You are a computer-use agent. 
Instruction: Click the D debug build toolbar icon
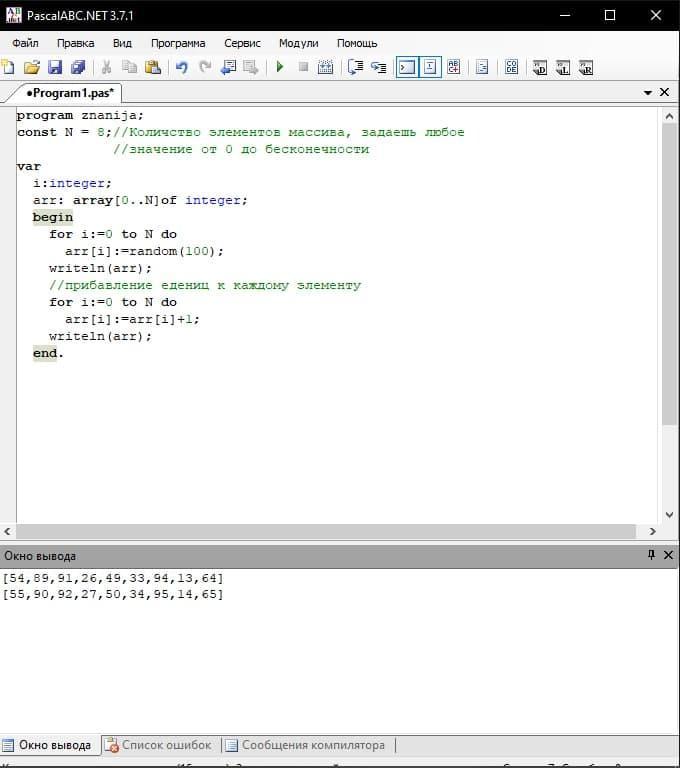point(540,67)
